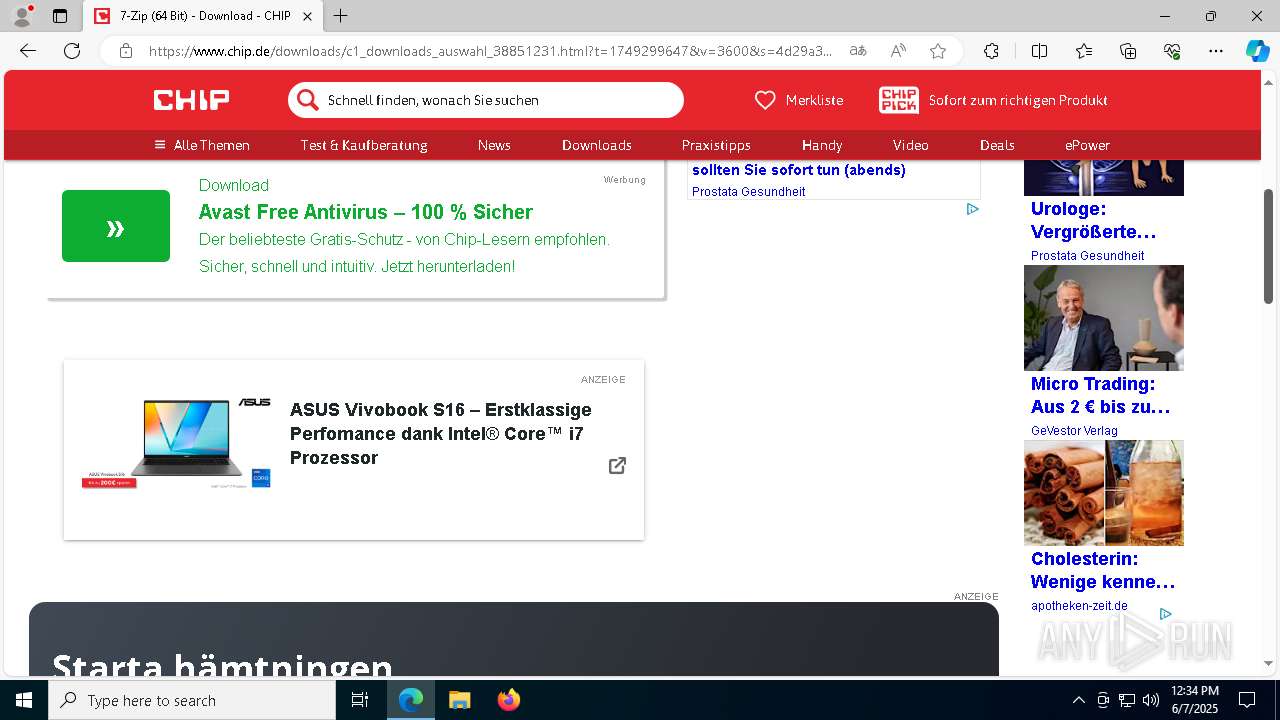
Task: Launch Firefox from taskbar
Action: (509, 700)
